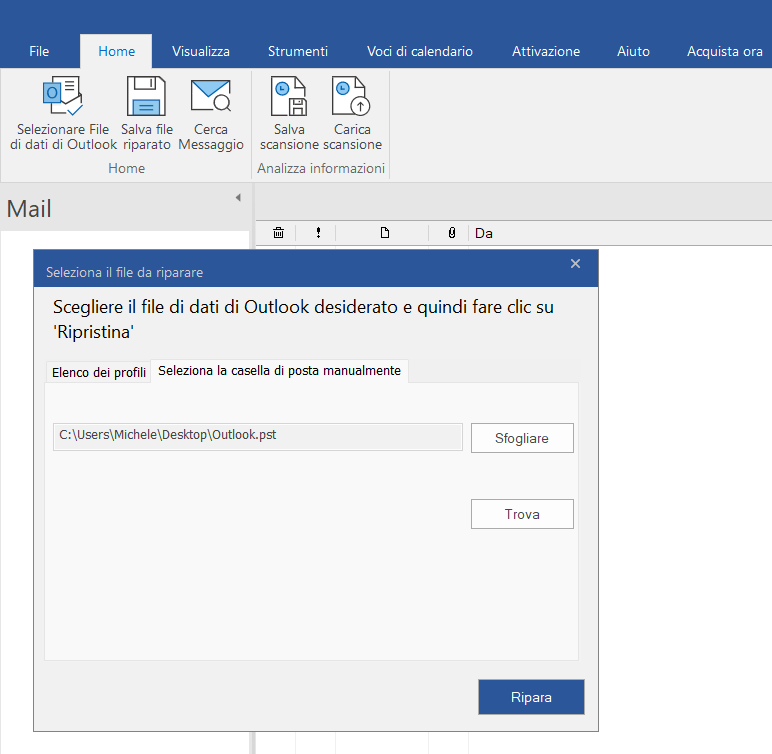Click the attachment paperclip column icon
The height and width of the screenshot is (754, 772).
pos(451,232)
